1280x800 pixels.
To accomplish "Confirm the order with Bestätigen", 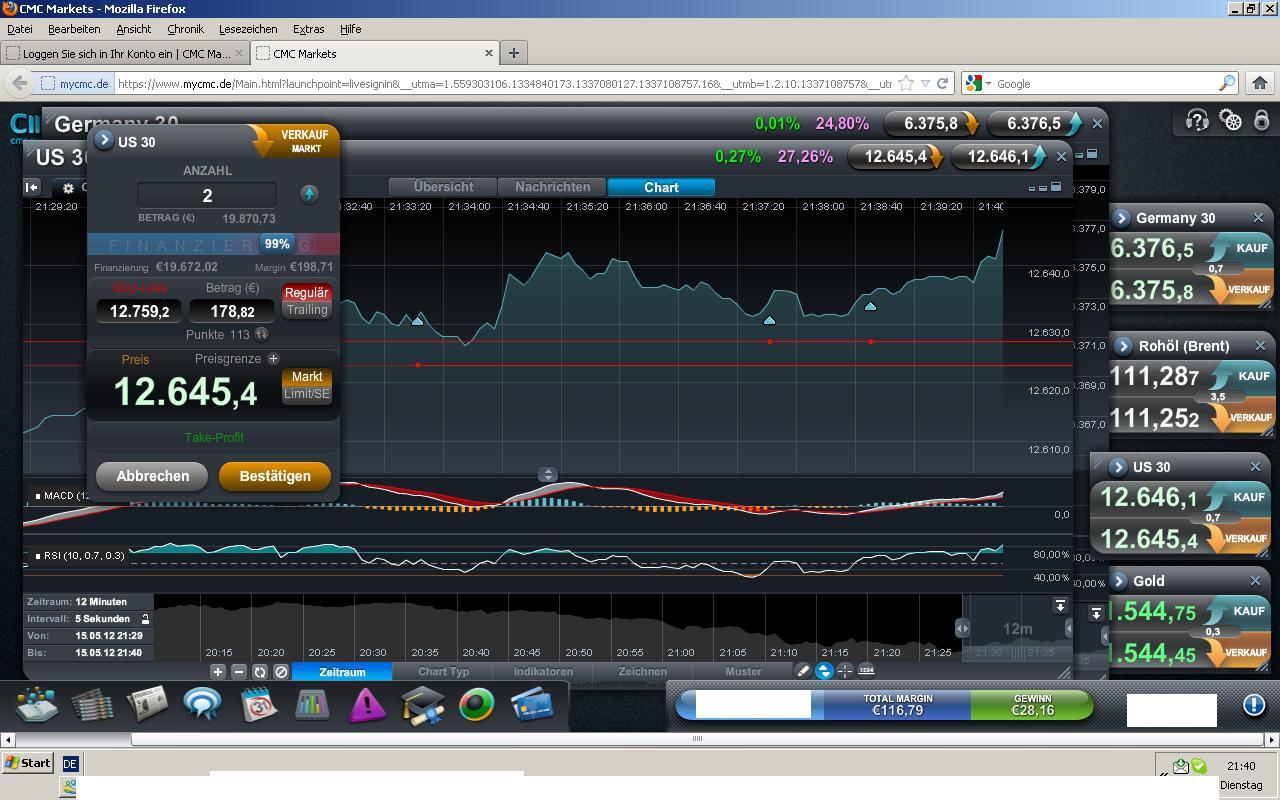I will point(274,476).
